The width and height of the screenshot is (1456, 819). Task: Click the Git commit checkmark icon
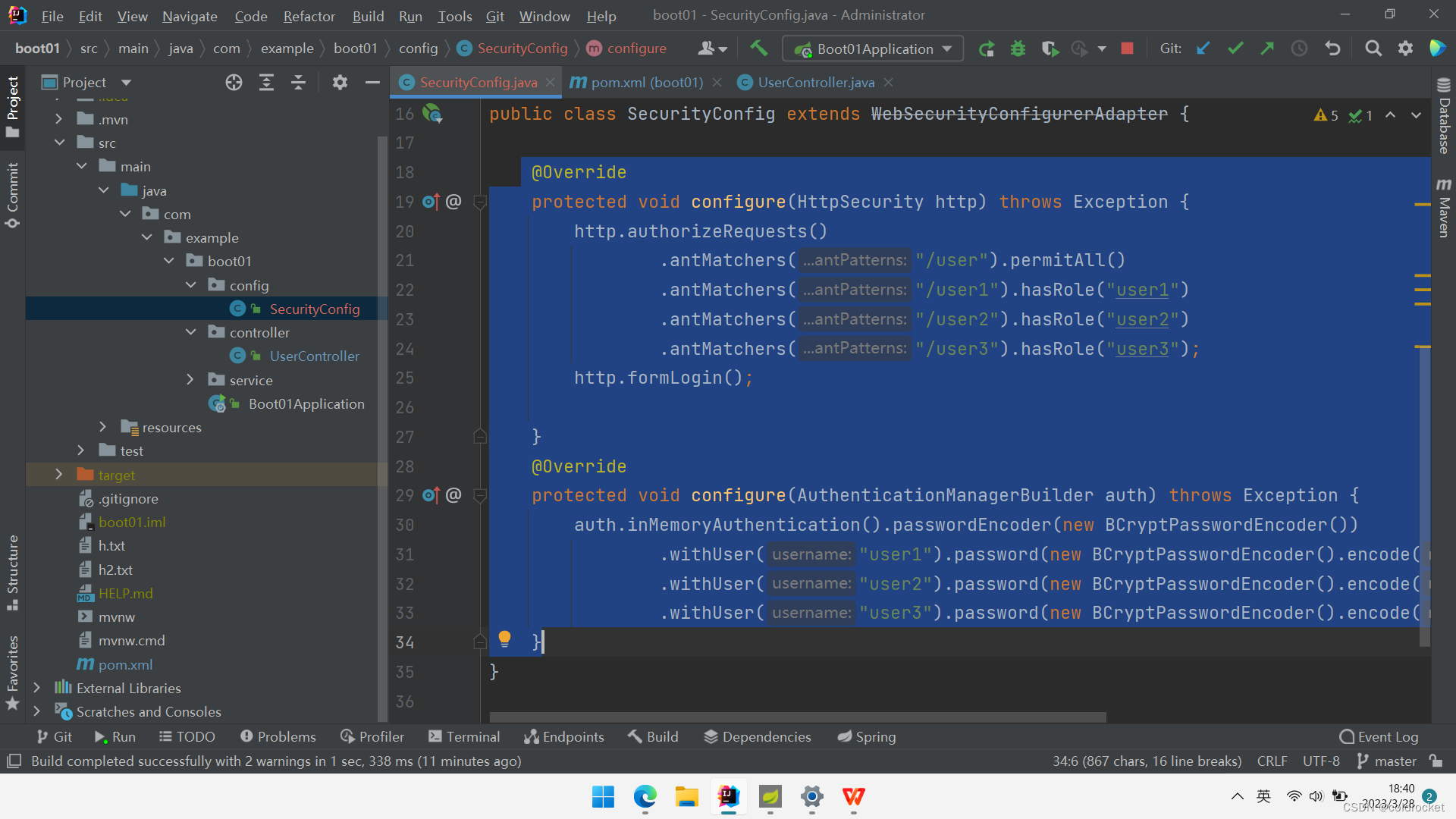1235,49
